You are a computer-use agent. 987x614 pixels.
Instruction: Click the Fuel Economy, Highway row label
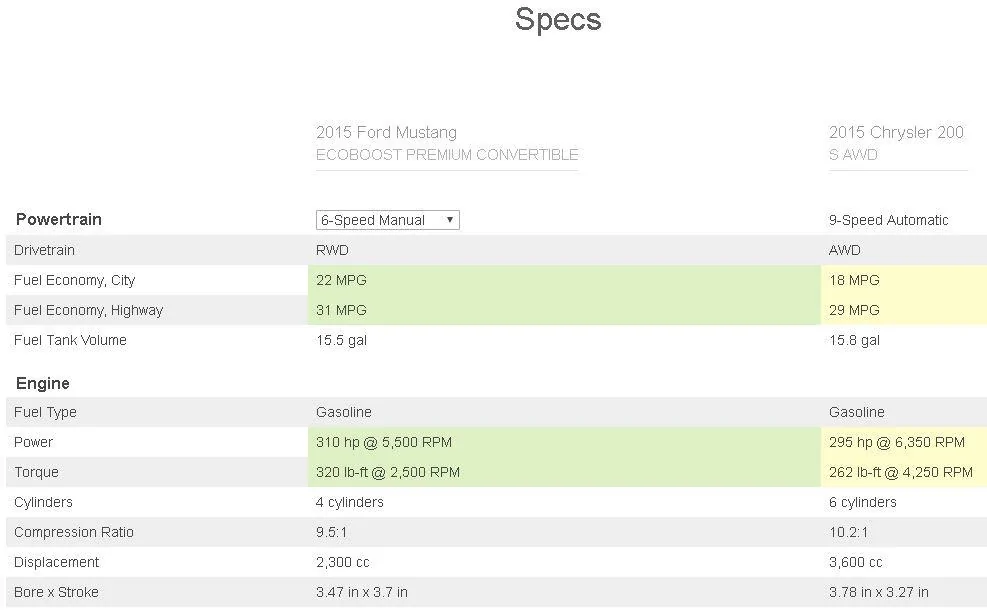coord(88,310)
